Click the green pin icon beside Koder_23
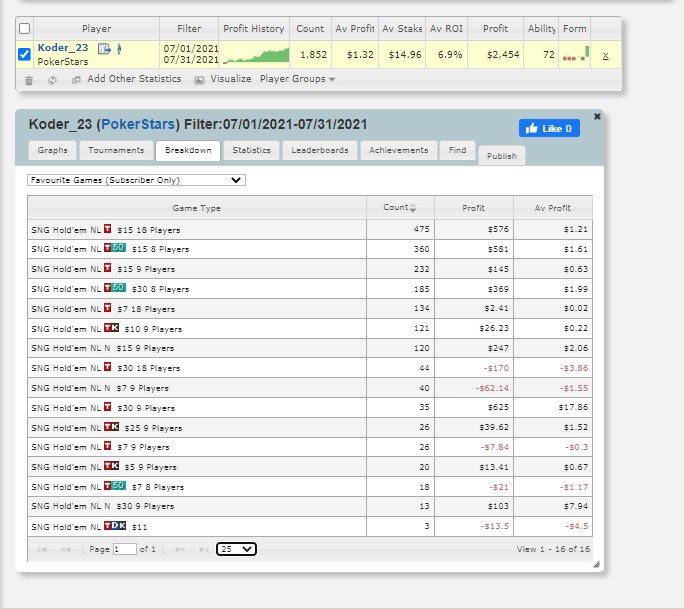The width and height of the screenshot is (684, 609). 119,48
